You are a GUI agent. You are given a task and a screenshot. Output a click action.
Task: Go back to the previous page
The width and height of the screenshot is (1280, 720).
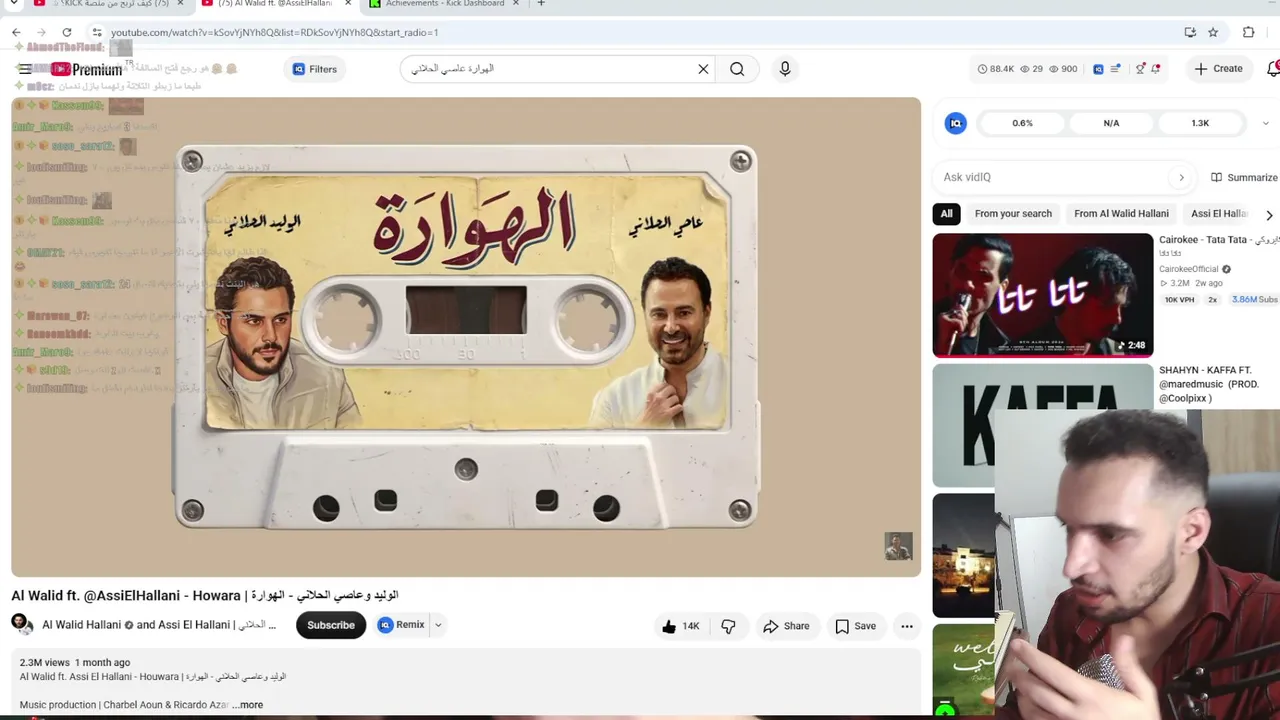[16, 32]
